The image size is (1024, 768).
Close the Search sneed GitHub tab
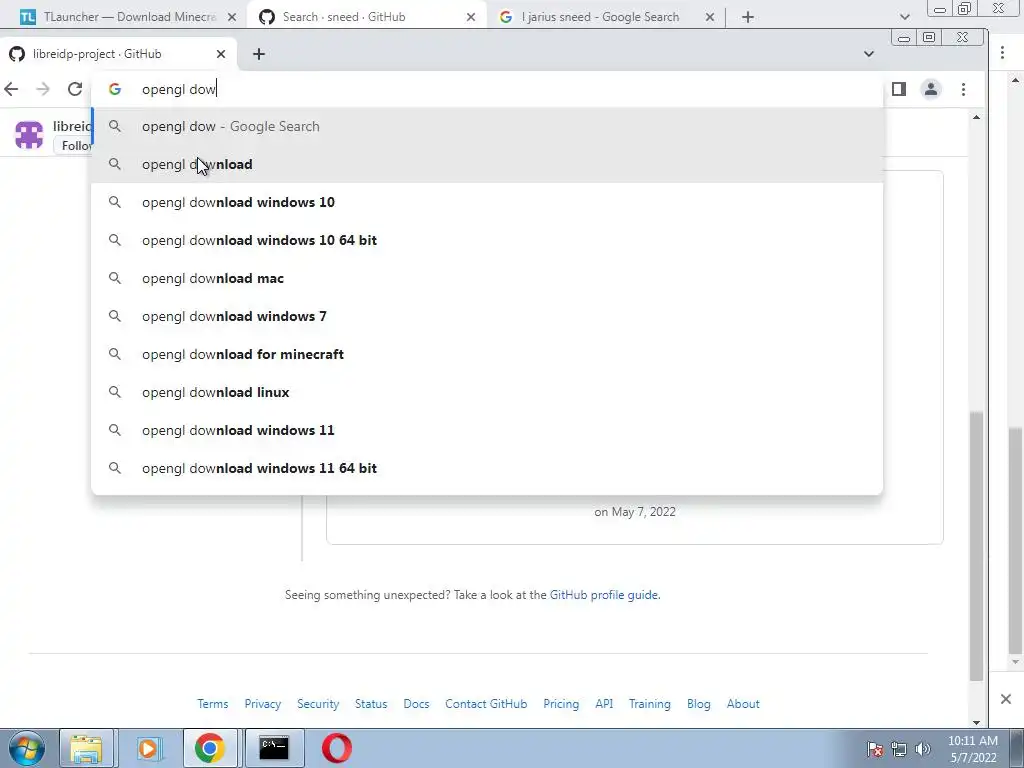[x=471, y=17]
